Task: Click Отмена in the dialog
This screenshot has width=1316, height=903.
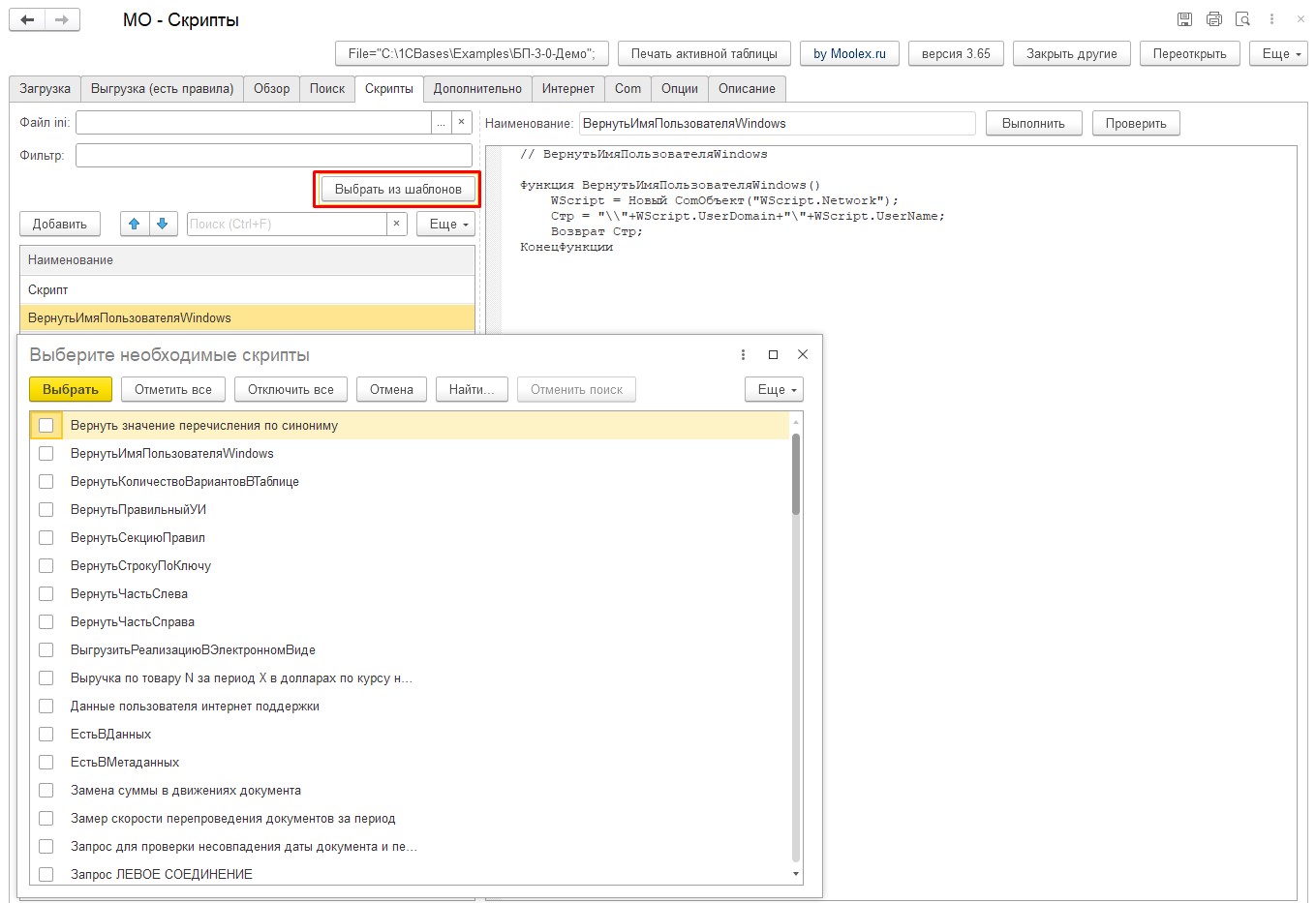Action: click(x=391, y=389)
